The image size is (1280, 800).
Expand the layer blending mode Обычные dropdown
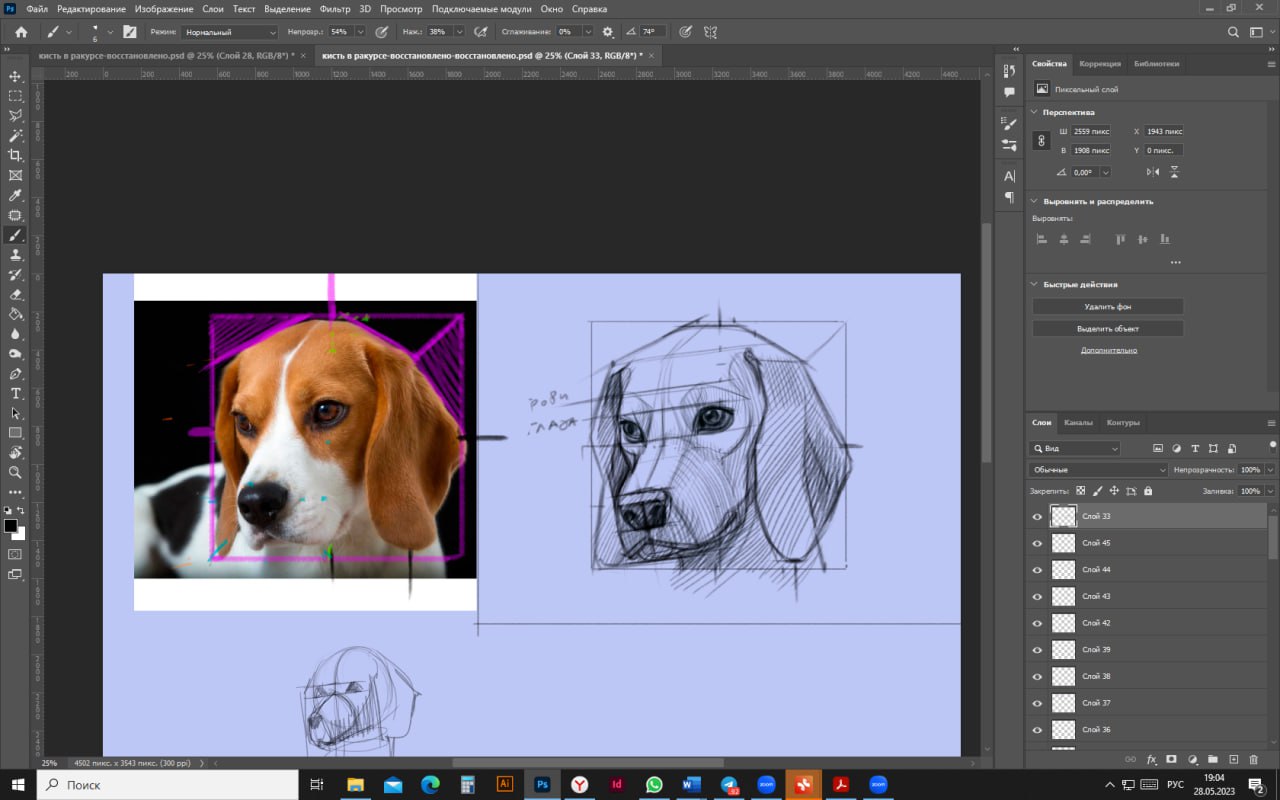click(1097, 470)
